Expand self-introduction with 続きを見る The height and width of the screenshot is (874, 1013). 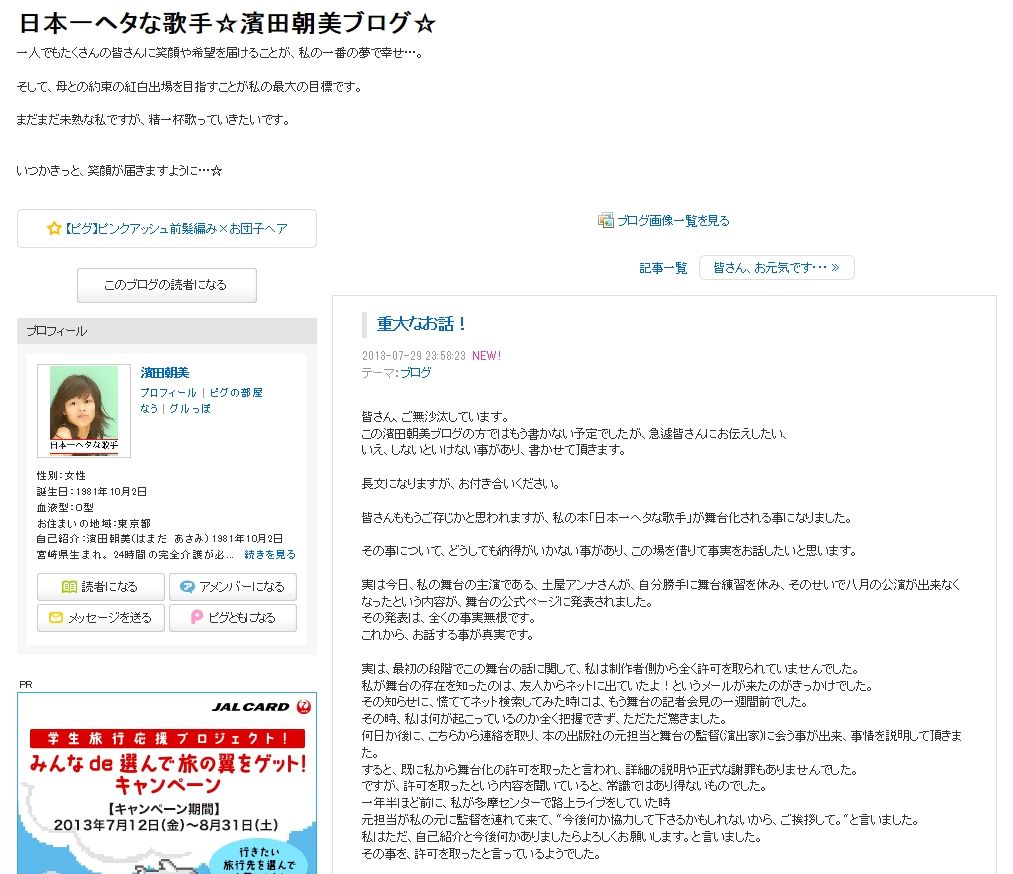270,554
